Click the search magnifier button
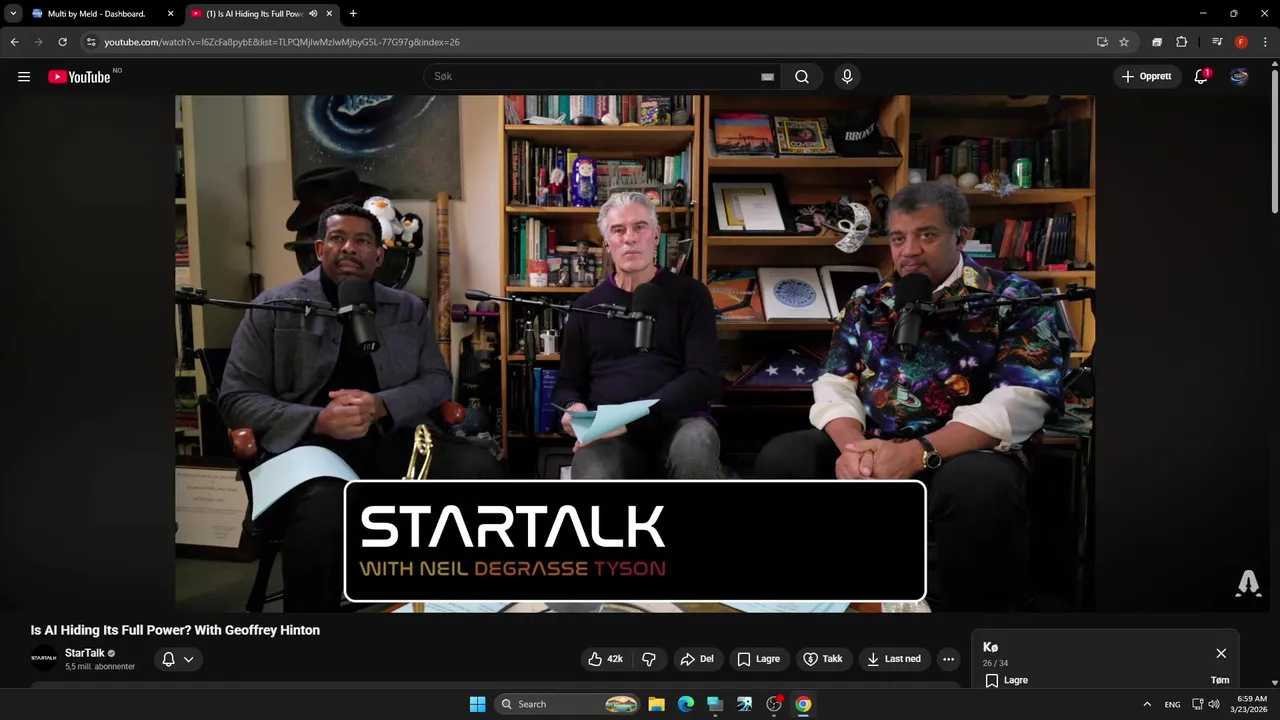Screen dimensions: 1280x720 802,76
